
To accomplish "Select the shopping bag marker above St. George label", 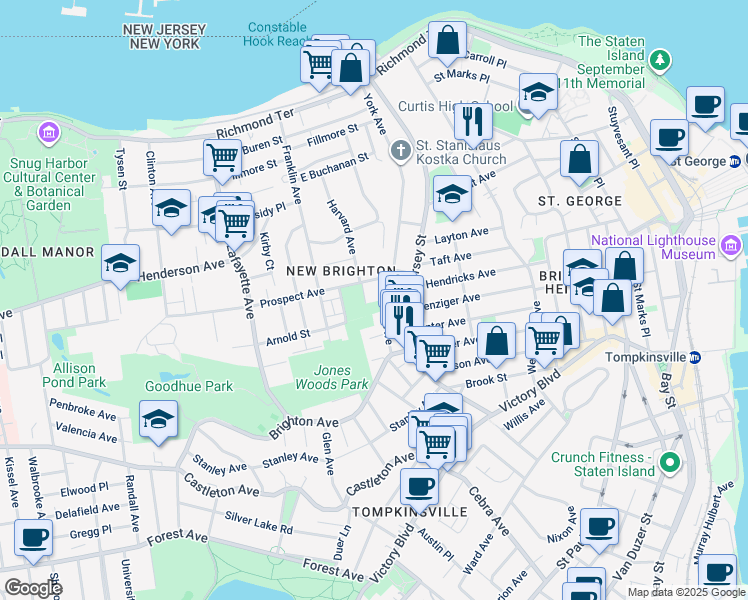I will pos(579,158).
